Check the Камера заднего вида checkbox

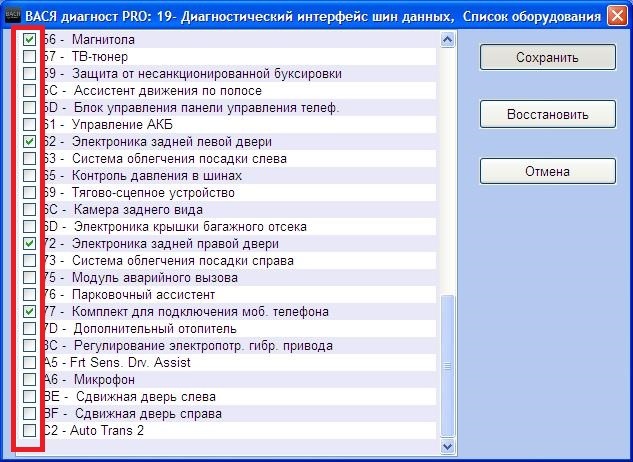pyautogui.click(x=29, y=210)
